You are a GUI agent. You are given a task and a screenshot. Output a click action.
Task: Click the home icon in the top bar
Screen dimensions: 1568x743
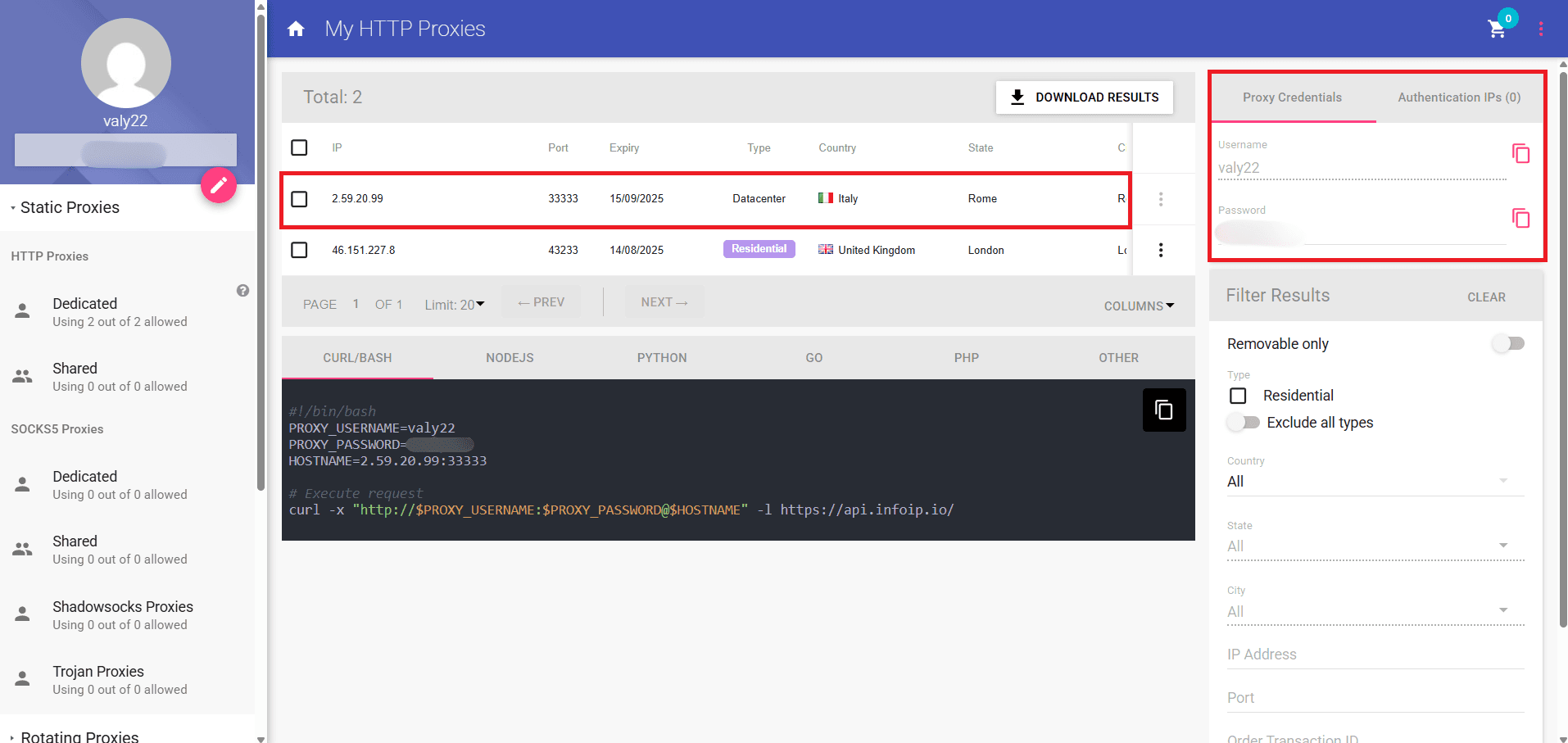(295, 28)
